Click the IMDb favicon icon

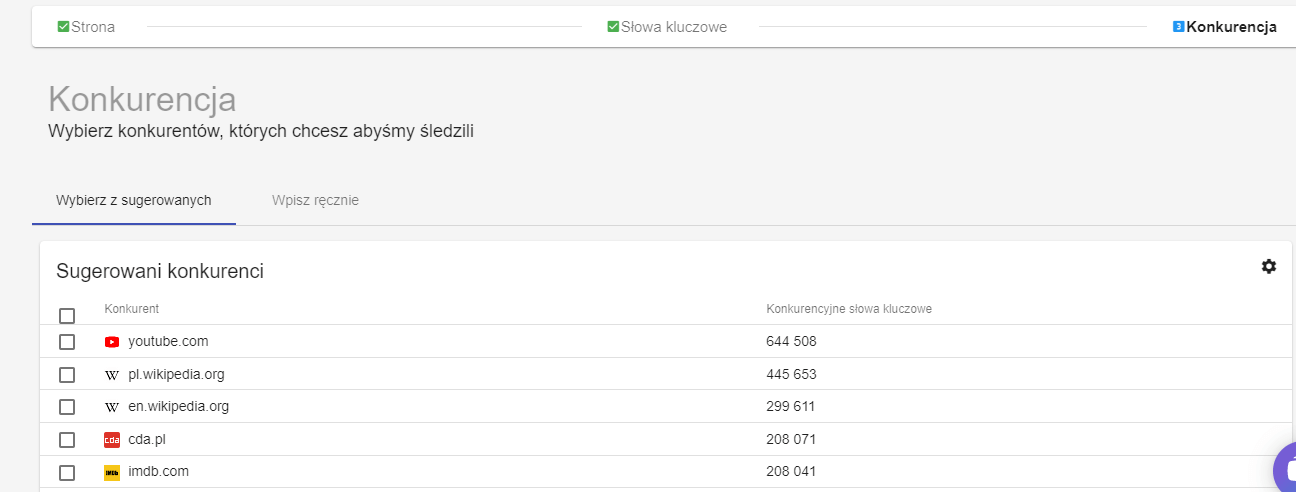tap(112, 472)
